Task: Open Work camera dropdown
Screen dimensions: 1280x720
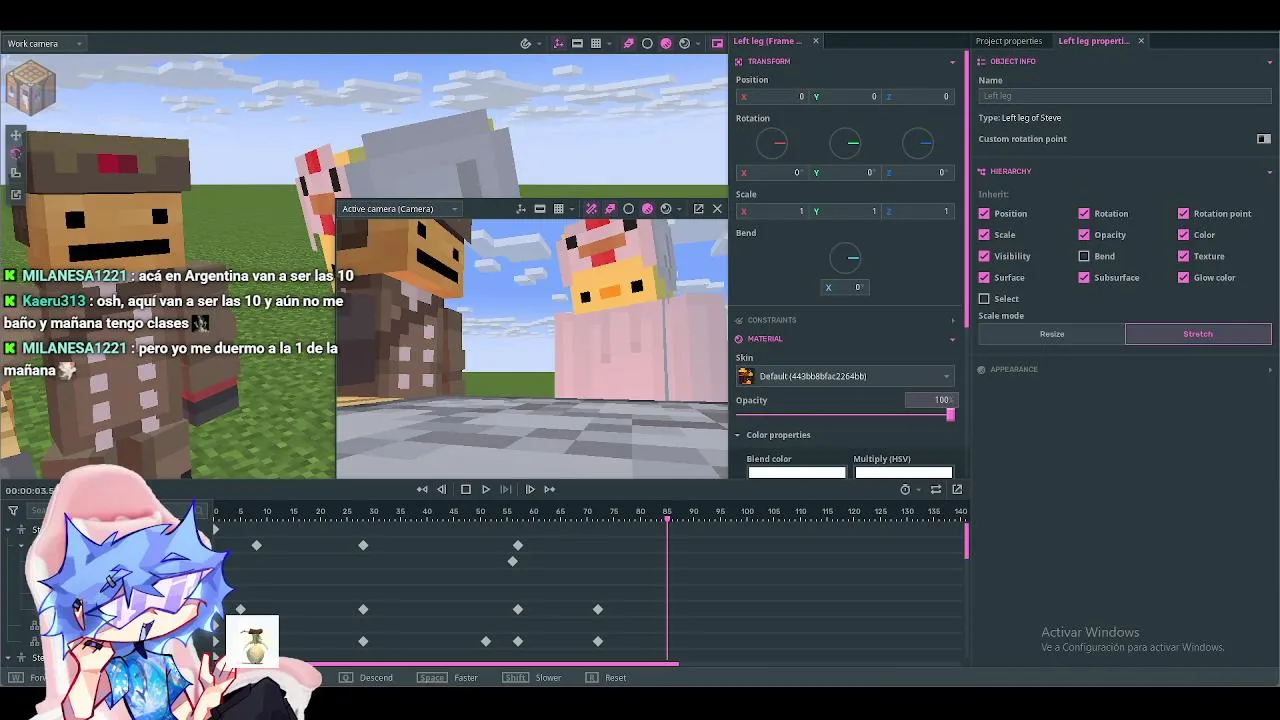Action: click(x=44, y=43)
